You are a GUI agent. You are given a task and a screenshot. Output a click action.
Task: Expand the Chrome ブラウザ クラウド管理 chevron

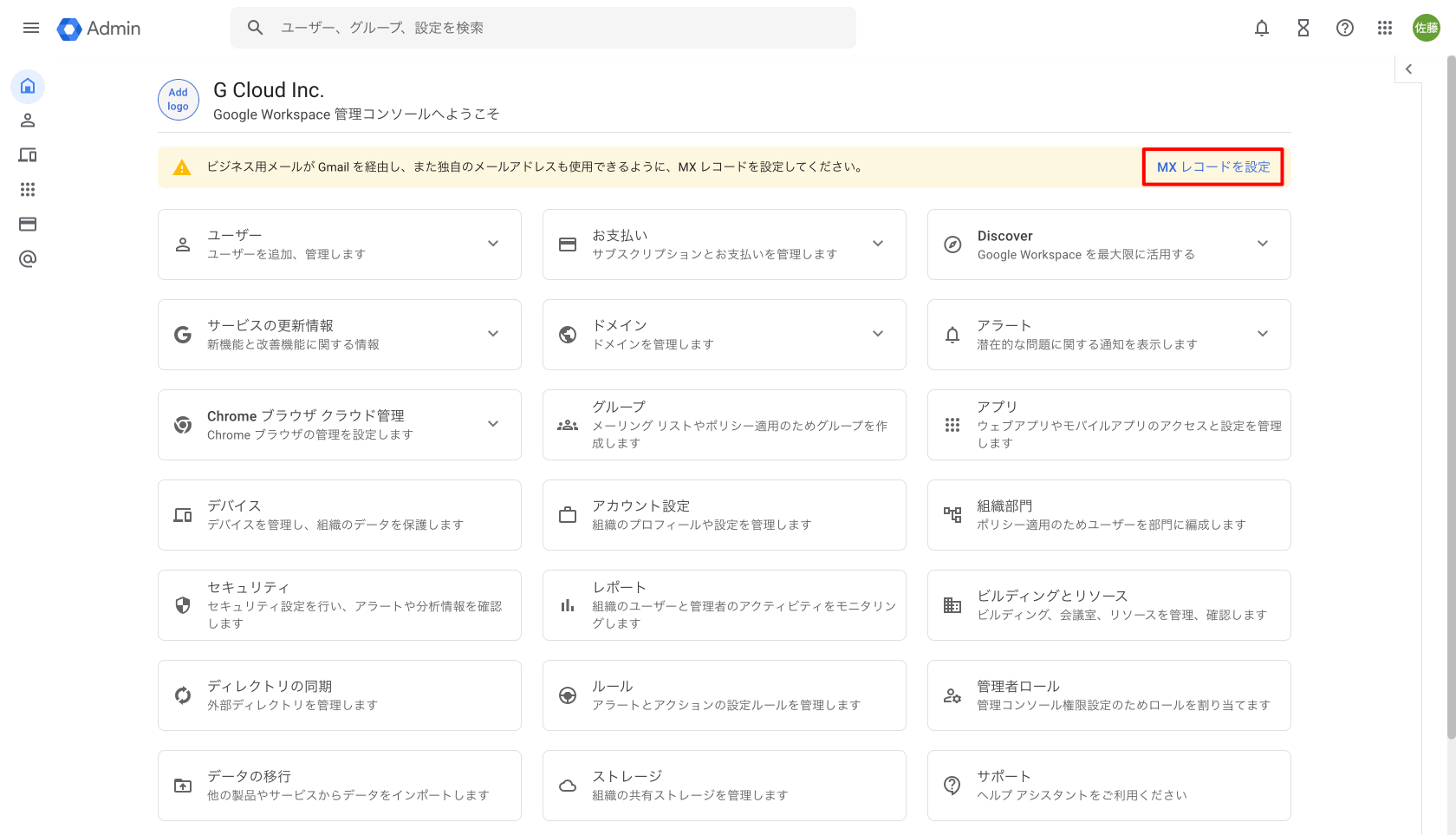point(493,424)
